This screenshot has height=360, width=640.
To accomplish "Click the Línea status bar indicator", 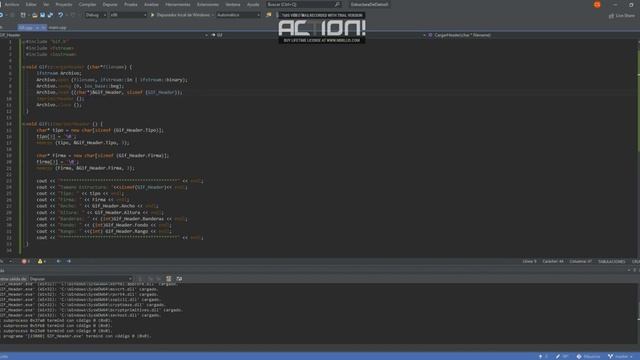I will pos(529,261).
